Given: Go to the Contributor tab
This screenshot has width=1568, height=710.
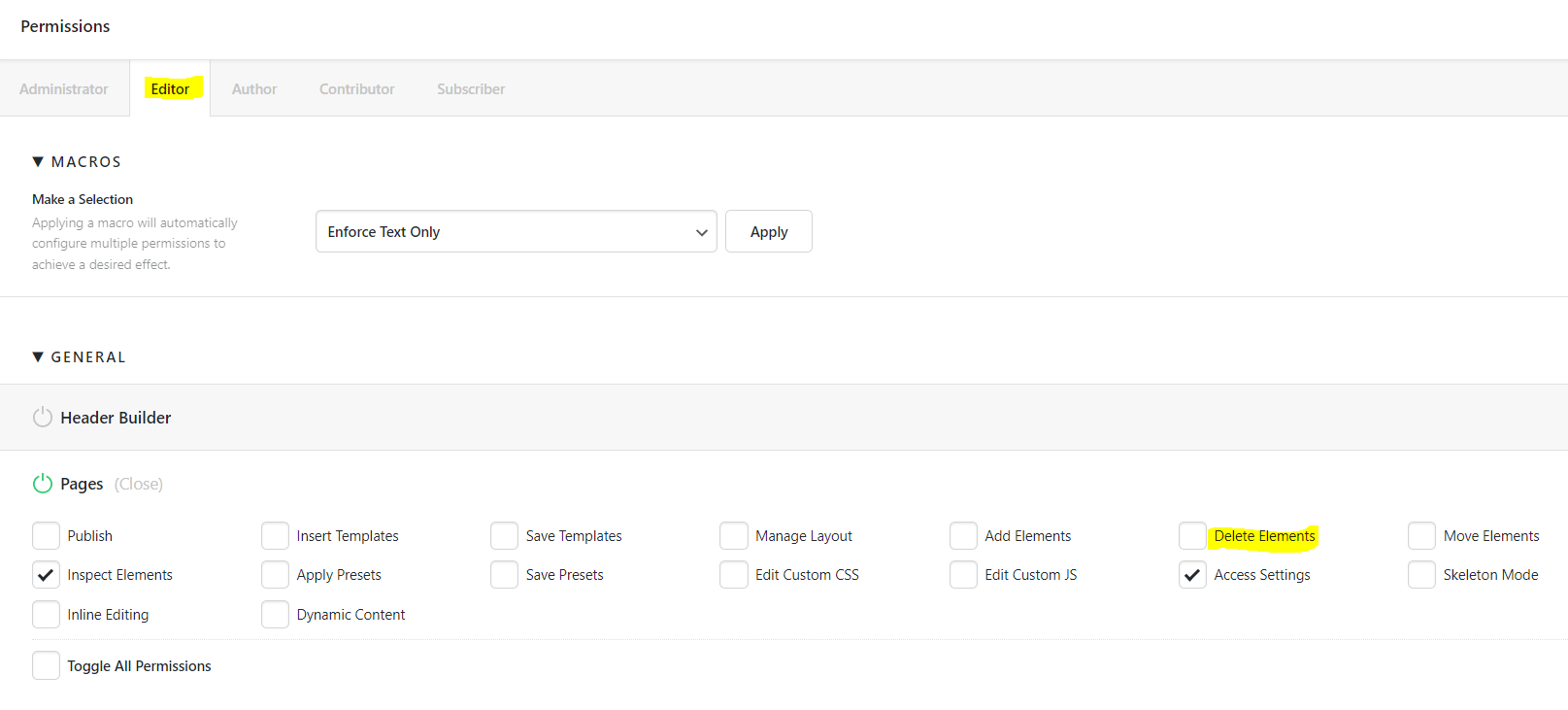Looking at the screenshot, I should click(357, 88).
